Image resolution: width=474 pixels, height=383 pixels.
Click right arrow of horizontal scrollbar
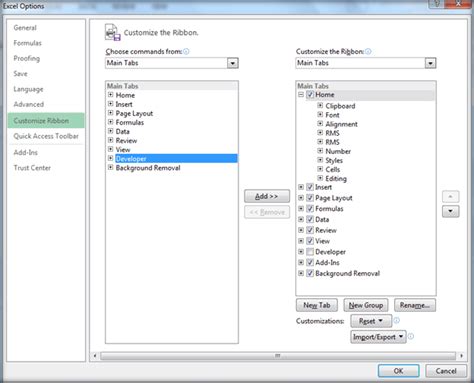pos(461,356)
